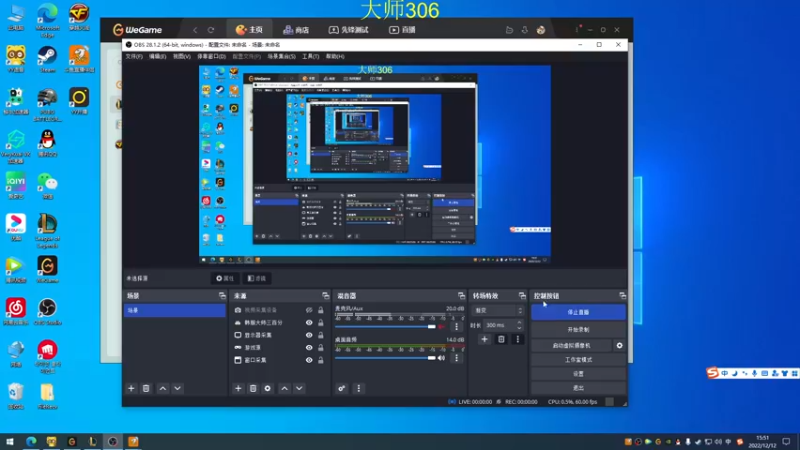Open the 帮助(H) menu in OBS
Viewport: 800px width, 450px height.
point(335,56)
